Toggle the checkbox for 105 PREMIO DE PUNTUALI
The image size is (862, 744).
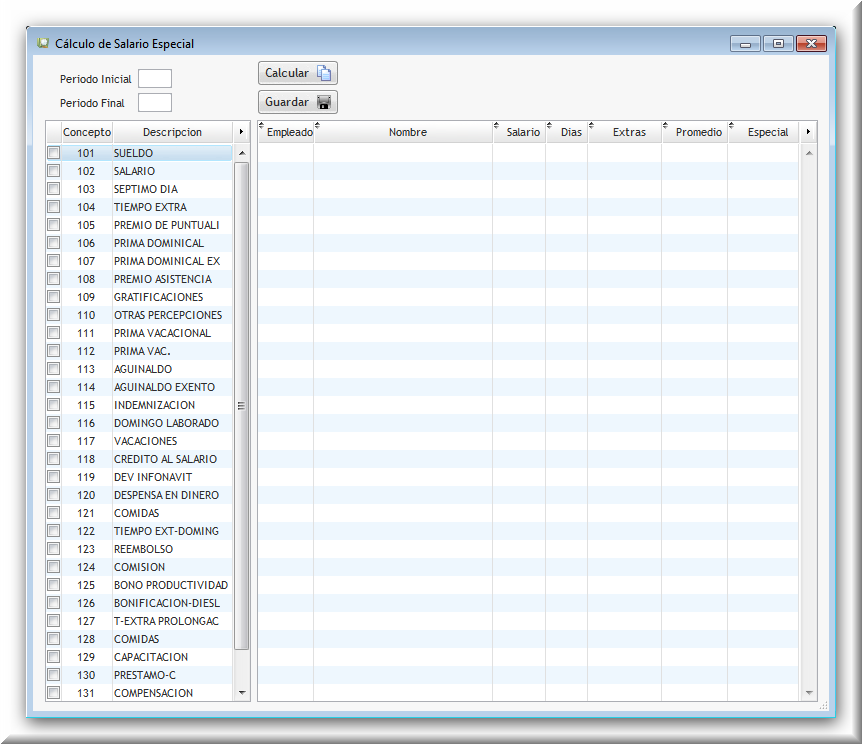(x=53, y=225)
